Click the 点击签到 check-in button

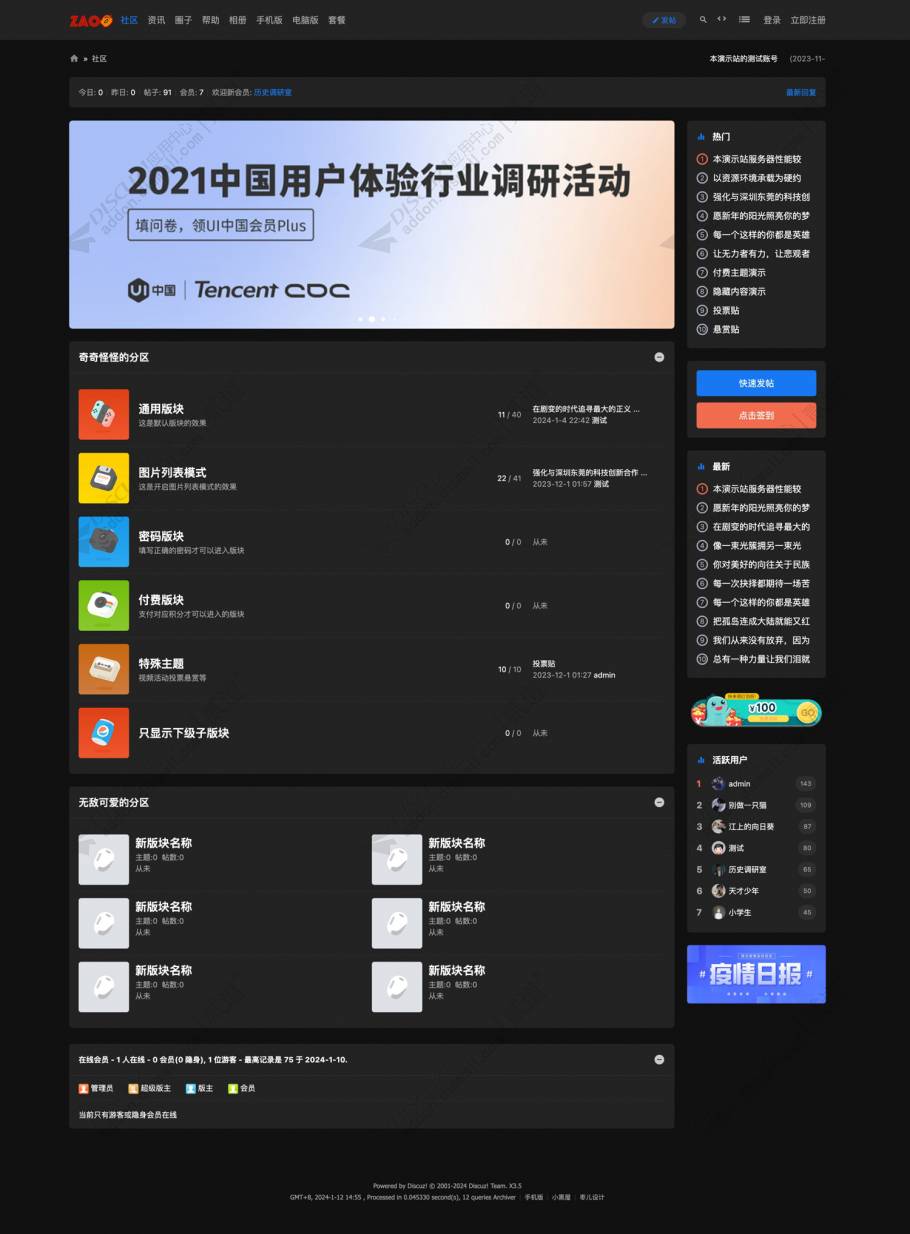(756, 415)
